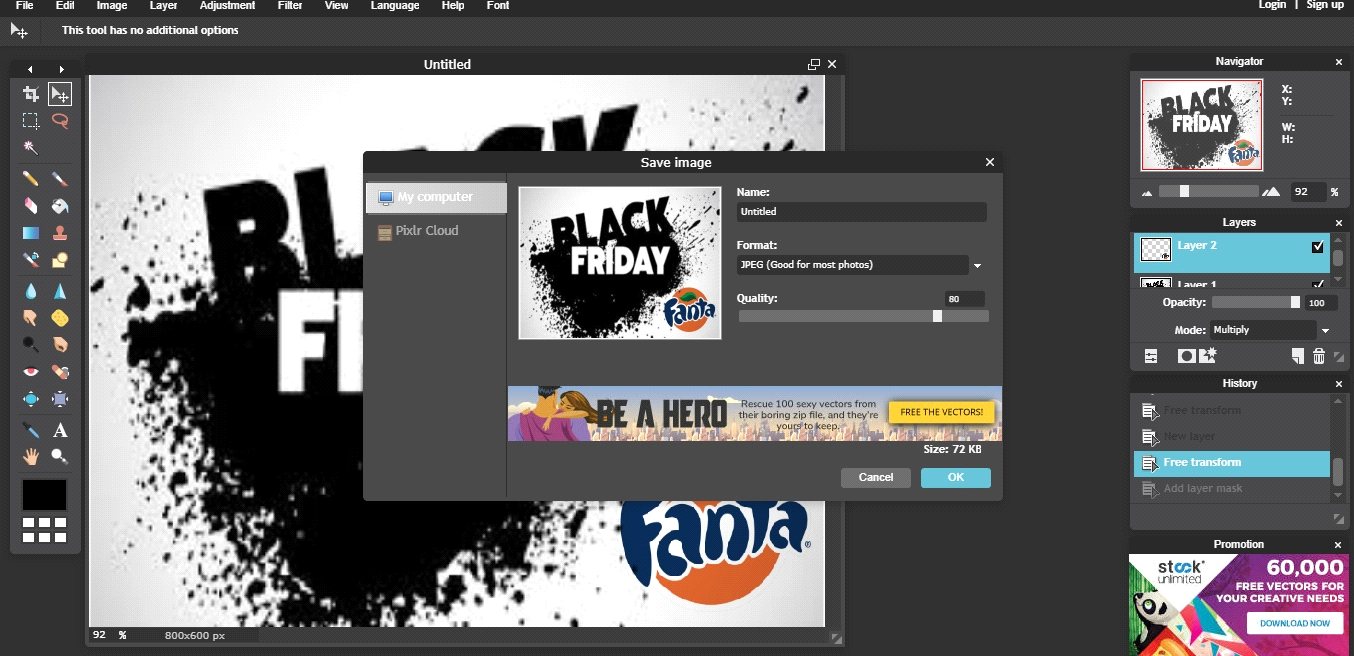Select the Pinch tool

[60, 399]
